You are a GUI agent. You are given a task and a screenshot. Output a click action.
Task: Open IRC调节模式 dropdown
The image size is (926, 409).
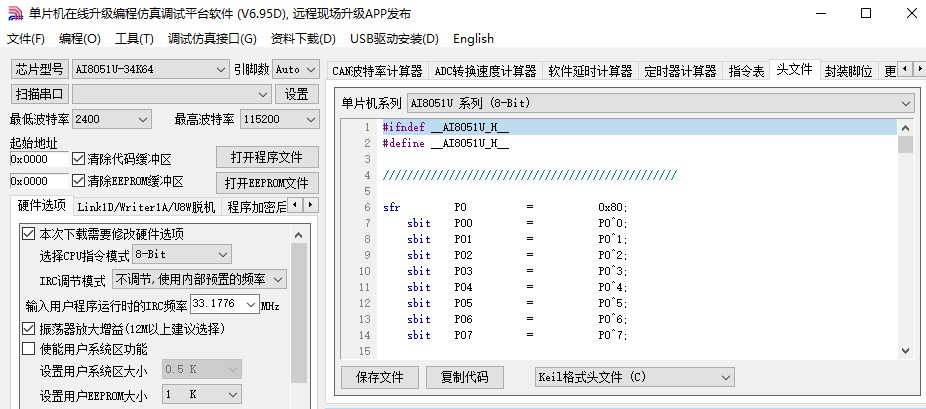[199, 279]
